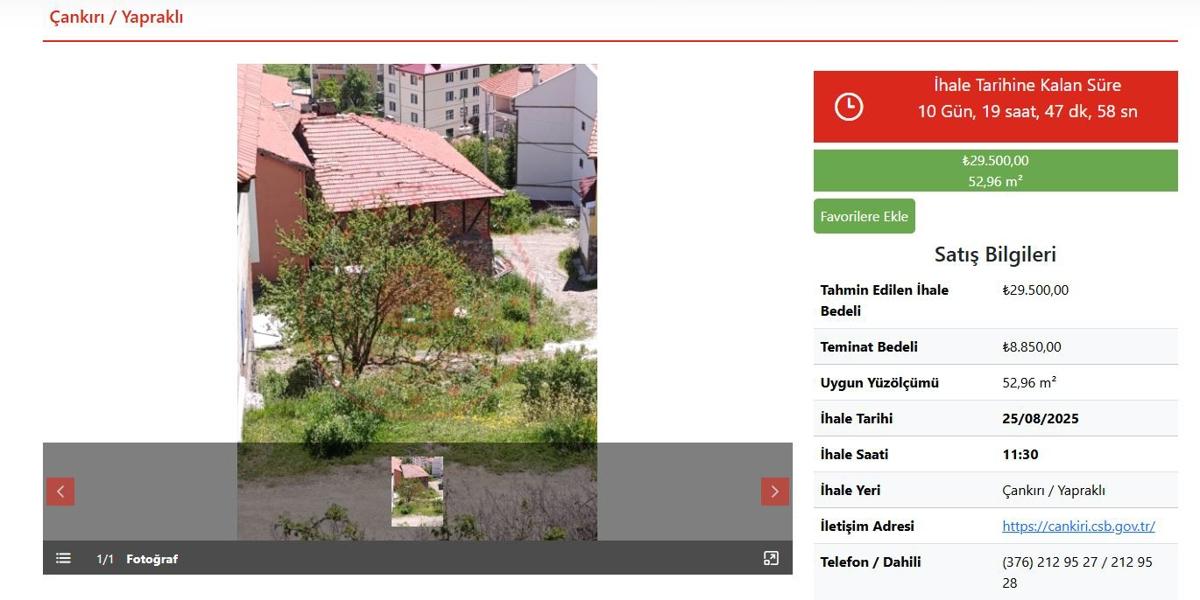Toggle the thumbnail list icon in the gallery bar
This screenshot has height=600, width=1200.
[x=63, y=558]
